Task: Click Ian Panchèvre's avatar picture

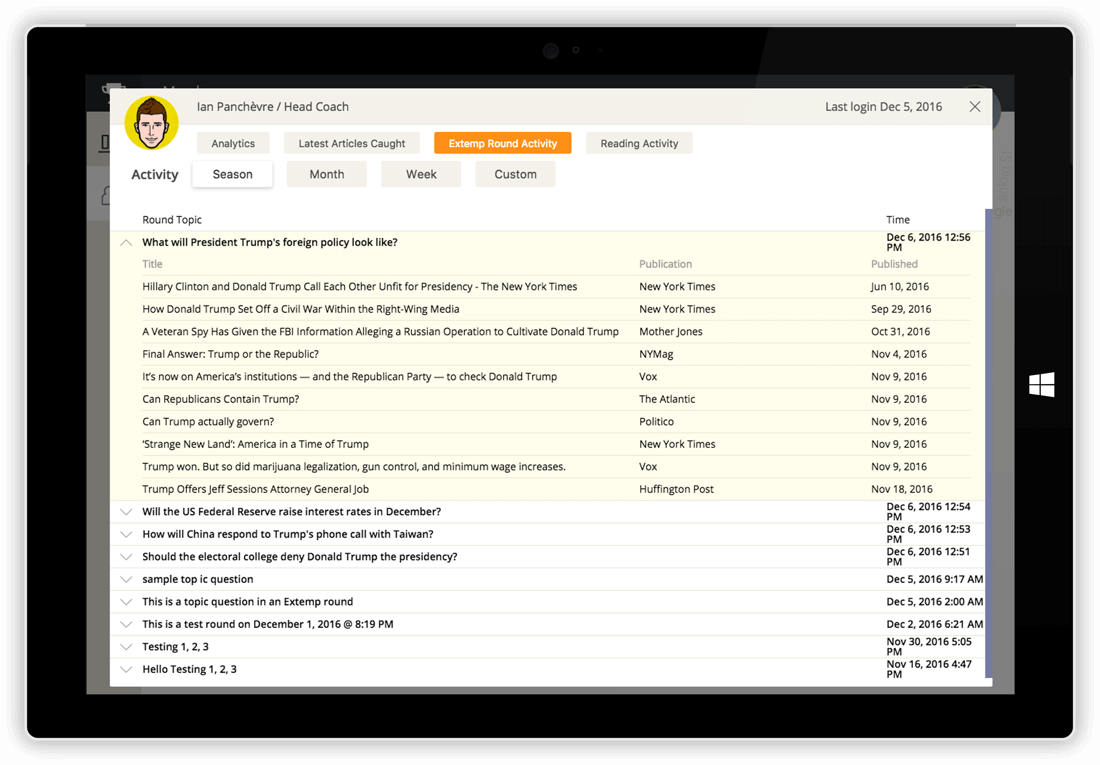Action: pos(151,124)
